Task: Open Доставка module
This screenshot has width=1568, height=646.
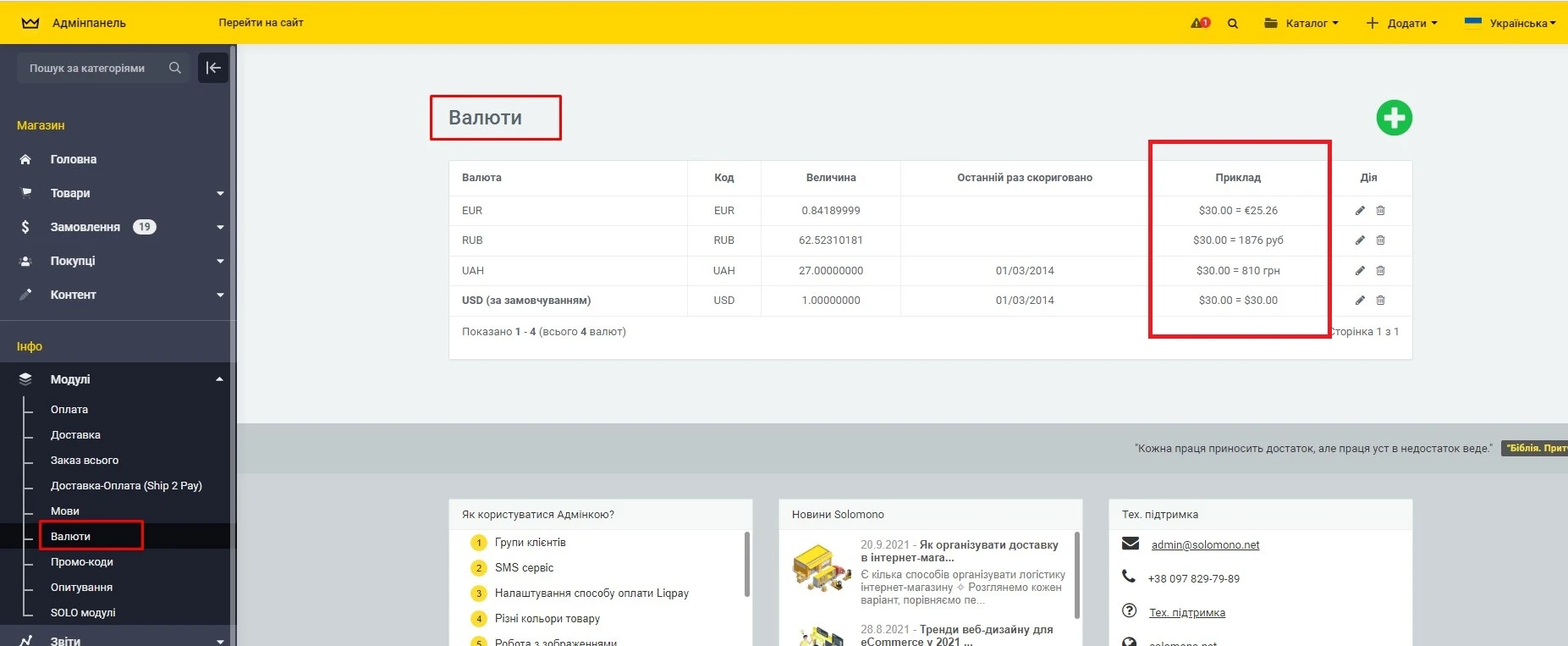Action: pos(75,435)
